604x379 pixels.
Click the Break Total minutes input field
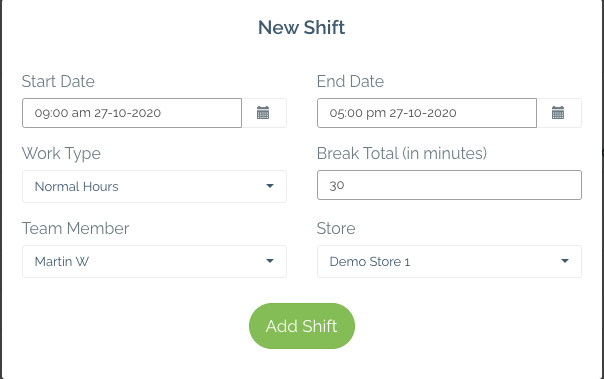pyautogui.click(x=449, y=185)
